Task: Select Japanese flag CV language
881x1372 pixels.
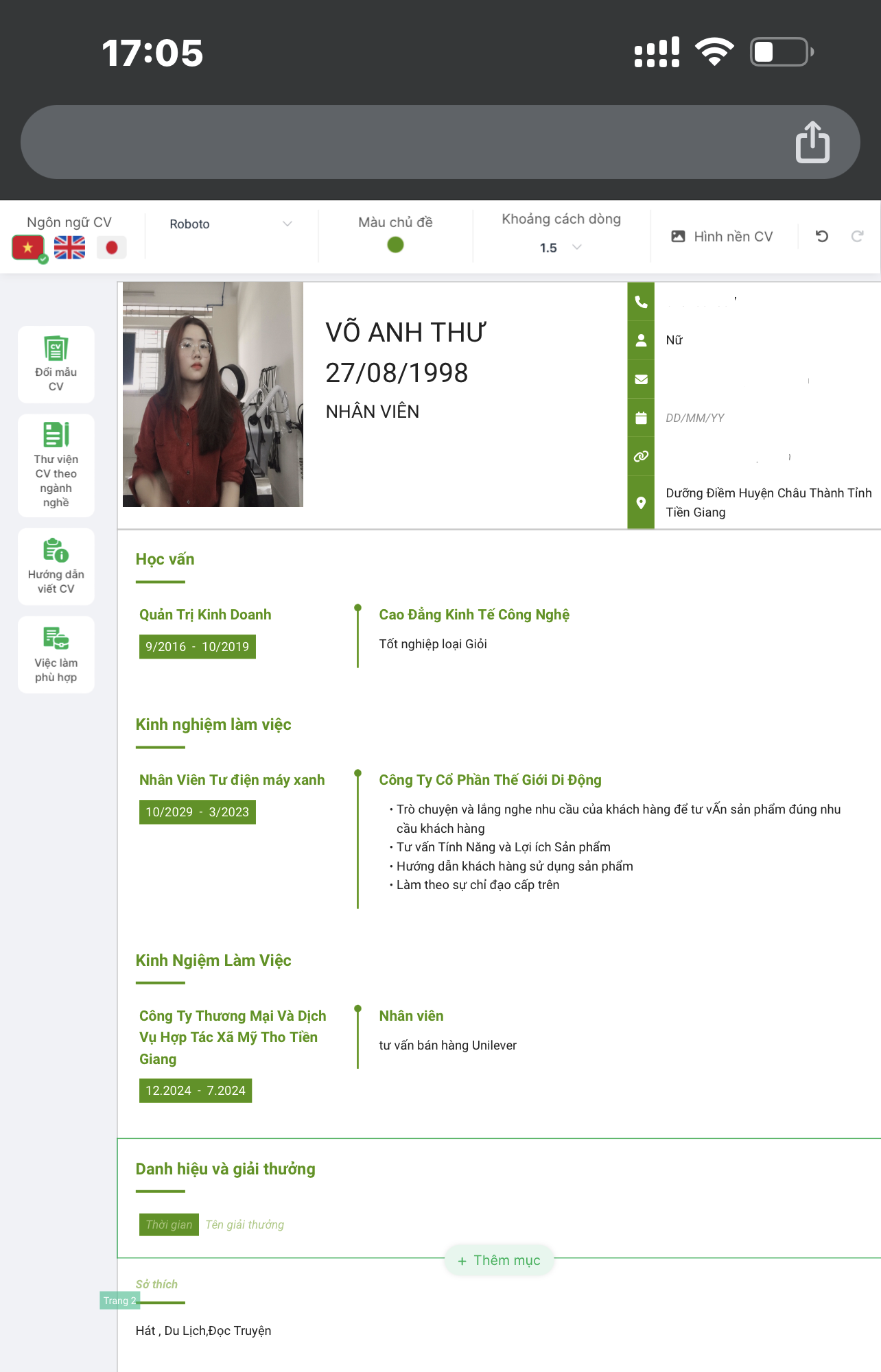Action: coord(112,248)
